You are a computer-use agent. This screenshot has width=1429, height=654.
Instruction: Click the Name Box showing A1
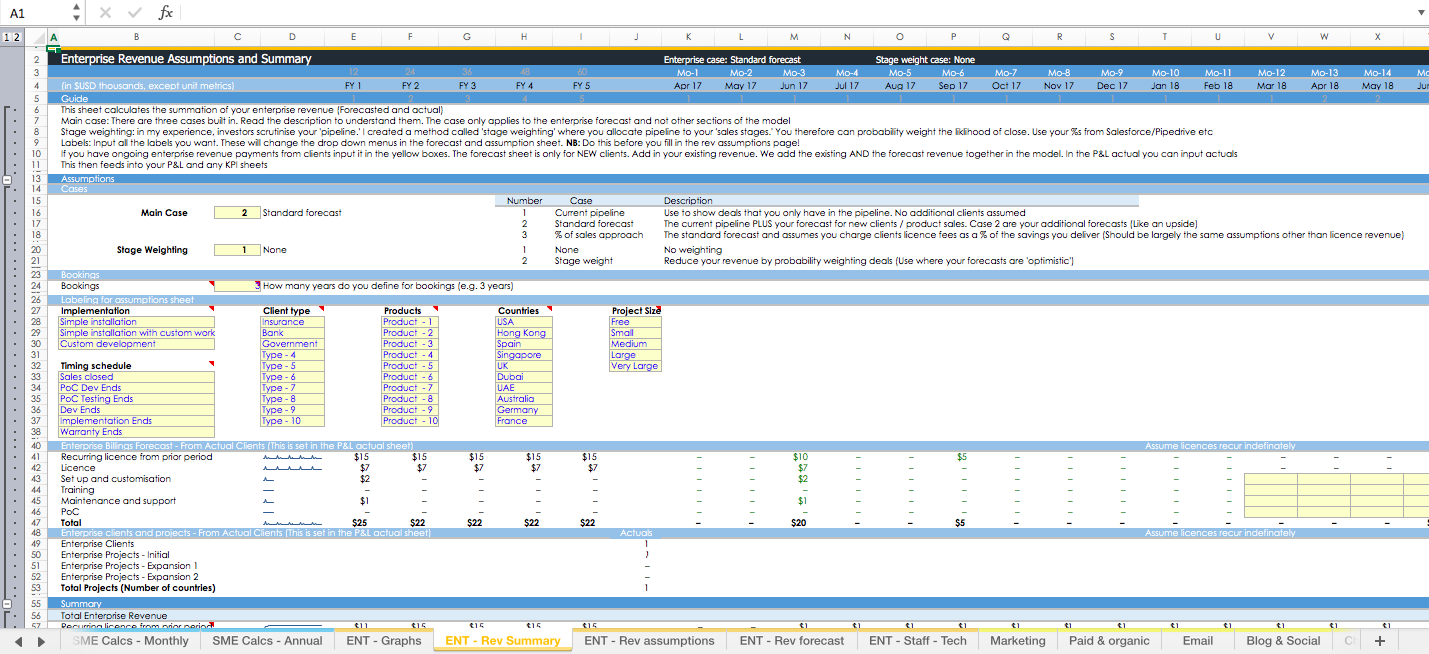36,13
